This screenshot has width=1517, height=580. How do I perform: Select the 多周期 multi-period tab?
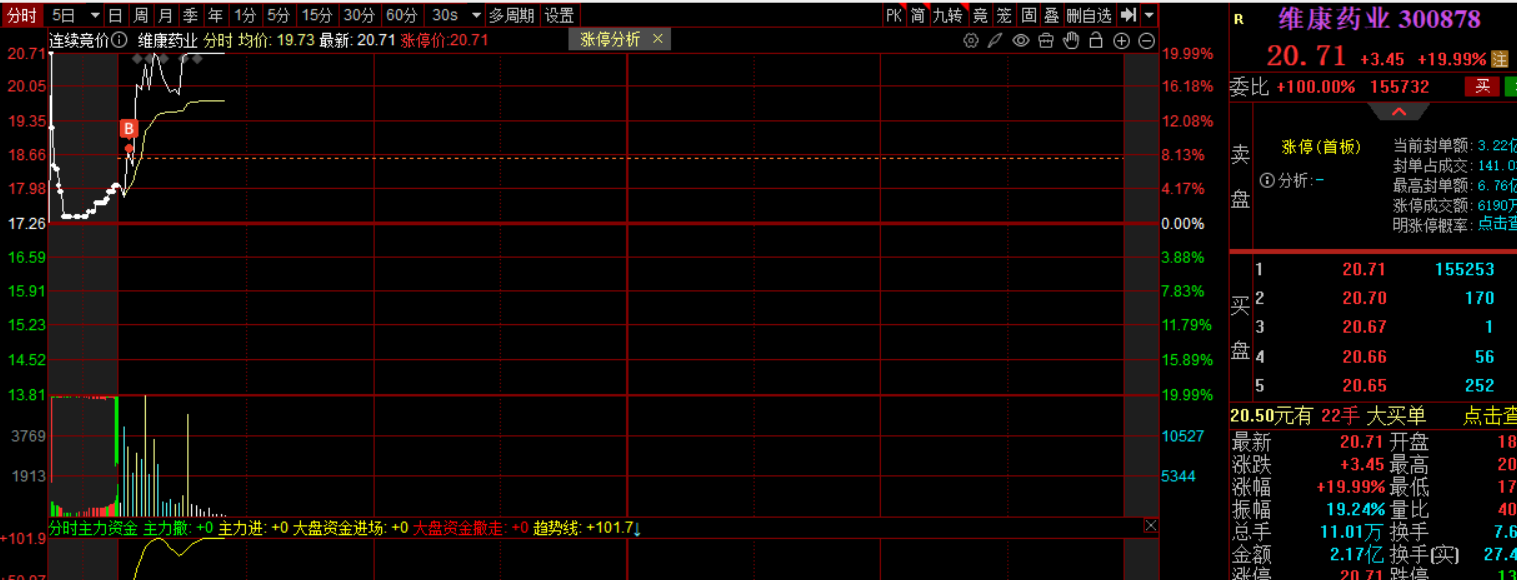pyautogui.click(x=511, y=15)
